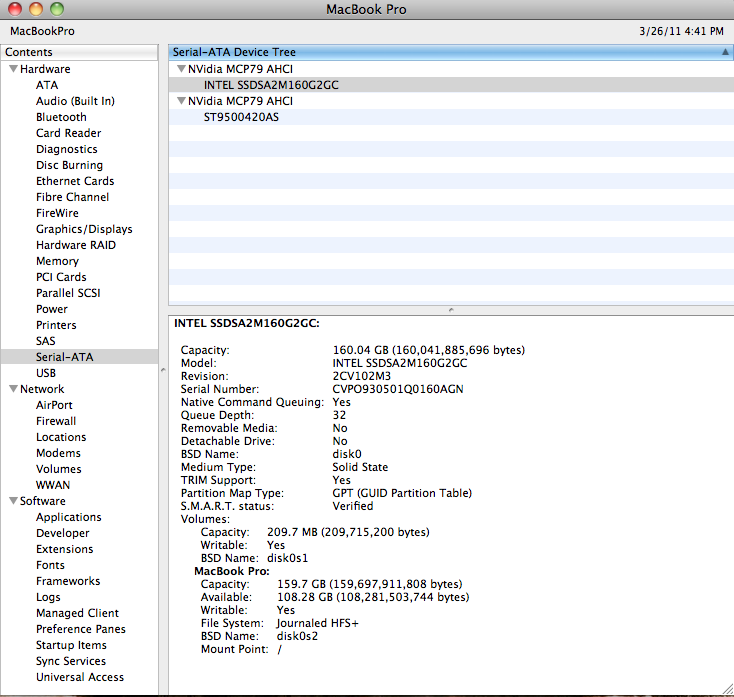Open Preference Panes under Software
This screenshot has width=734, height=697.
point(81,629)
